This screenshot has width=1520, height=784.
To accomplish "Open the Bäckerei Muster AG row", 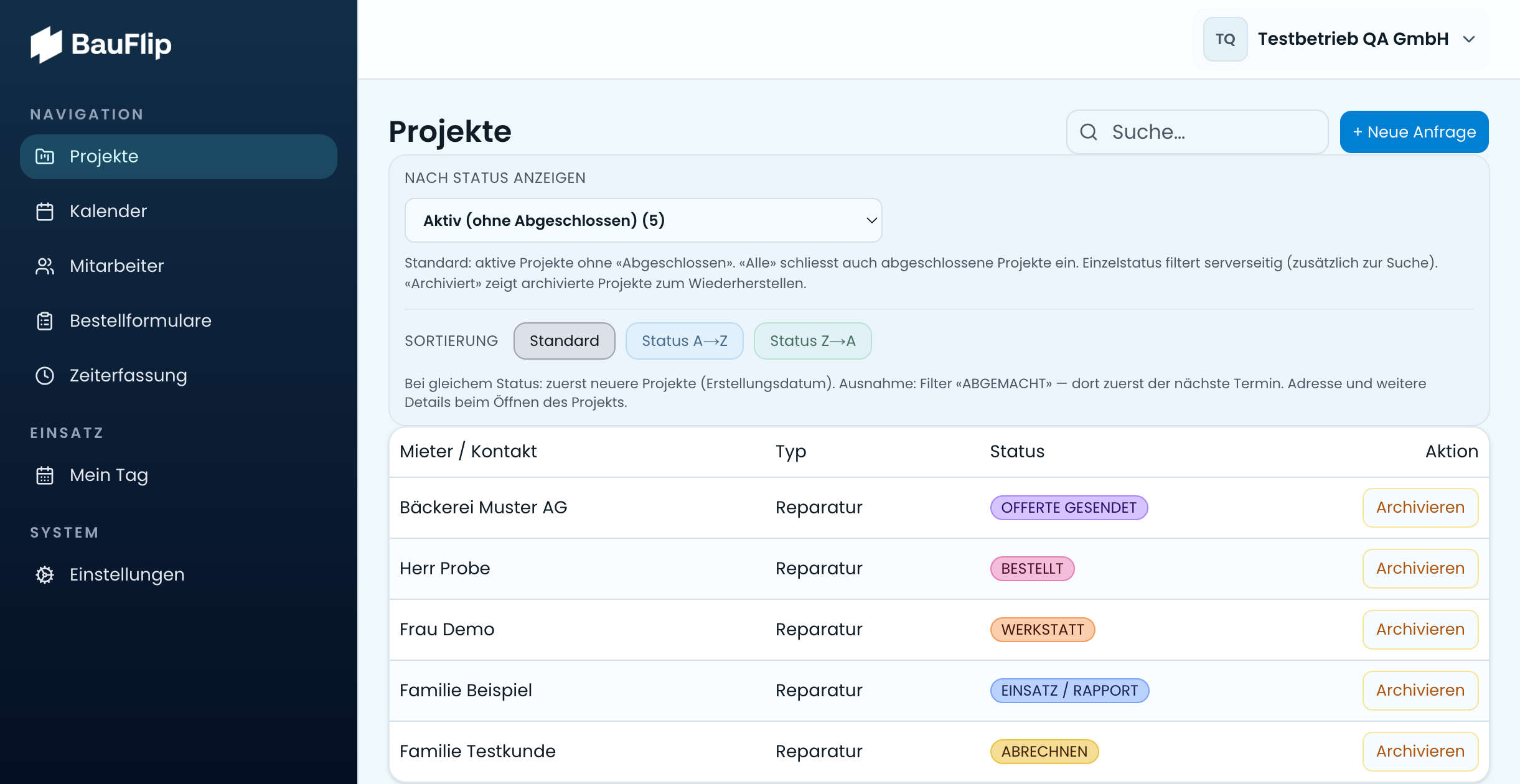I will click(939, 508).
